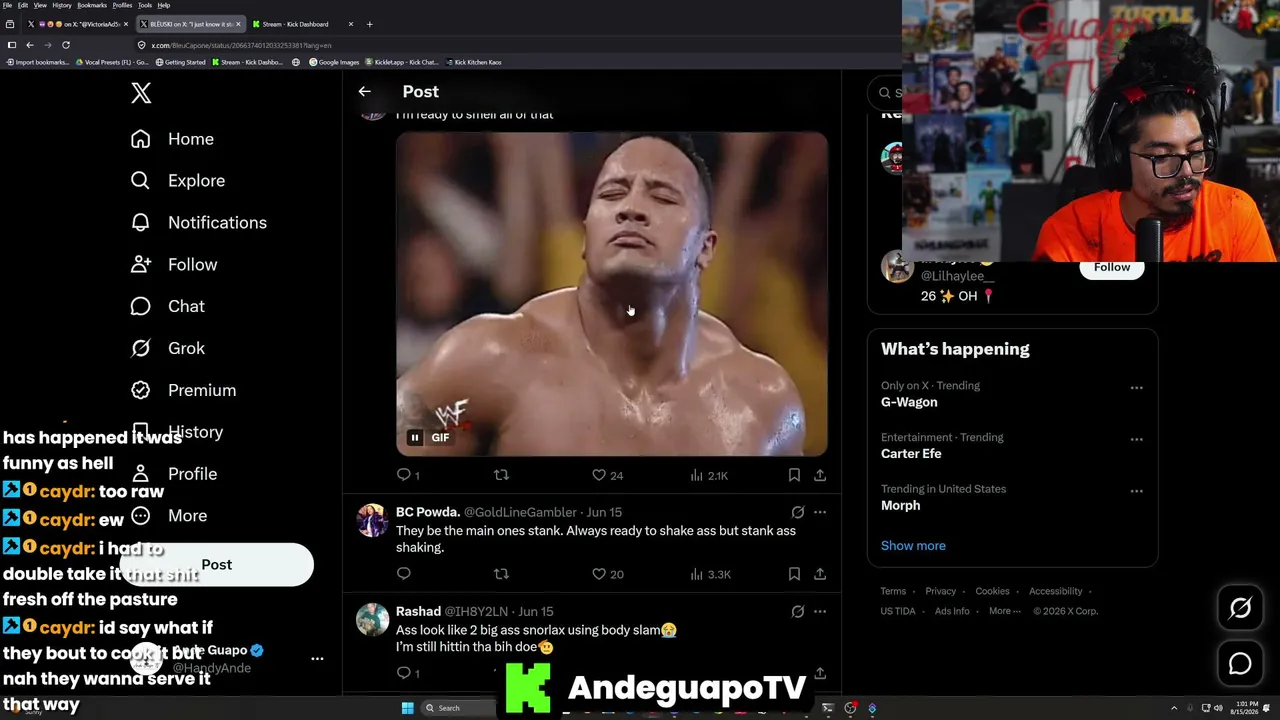Open the Windows Start menu
The width and height of the screenshot is (1280, 720).
click(x=407, y=708)
